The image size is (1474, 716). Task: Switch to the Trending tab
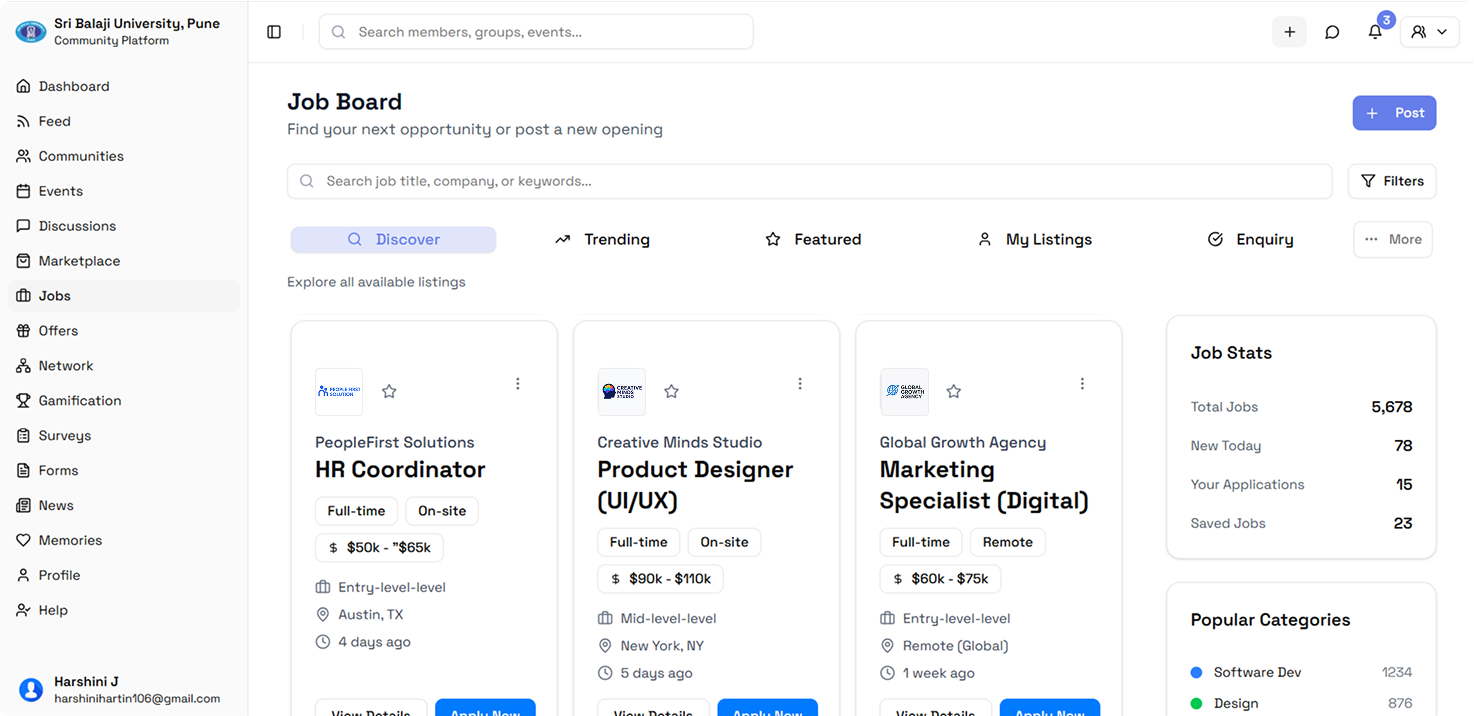point(603,240)
